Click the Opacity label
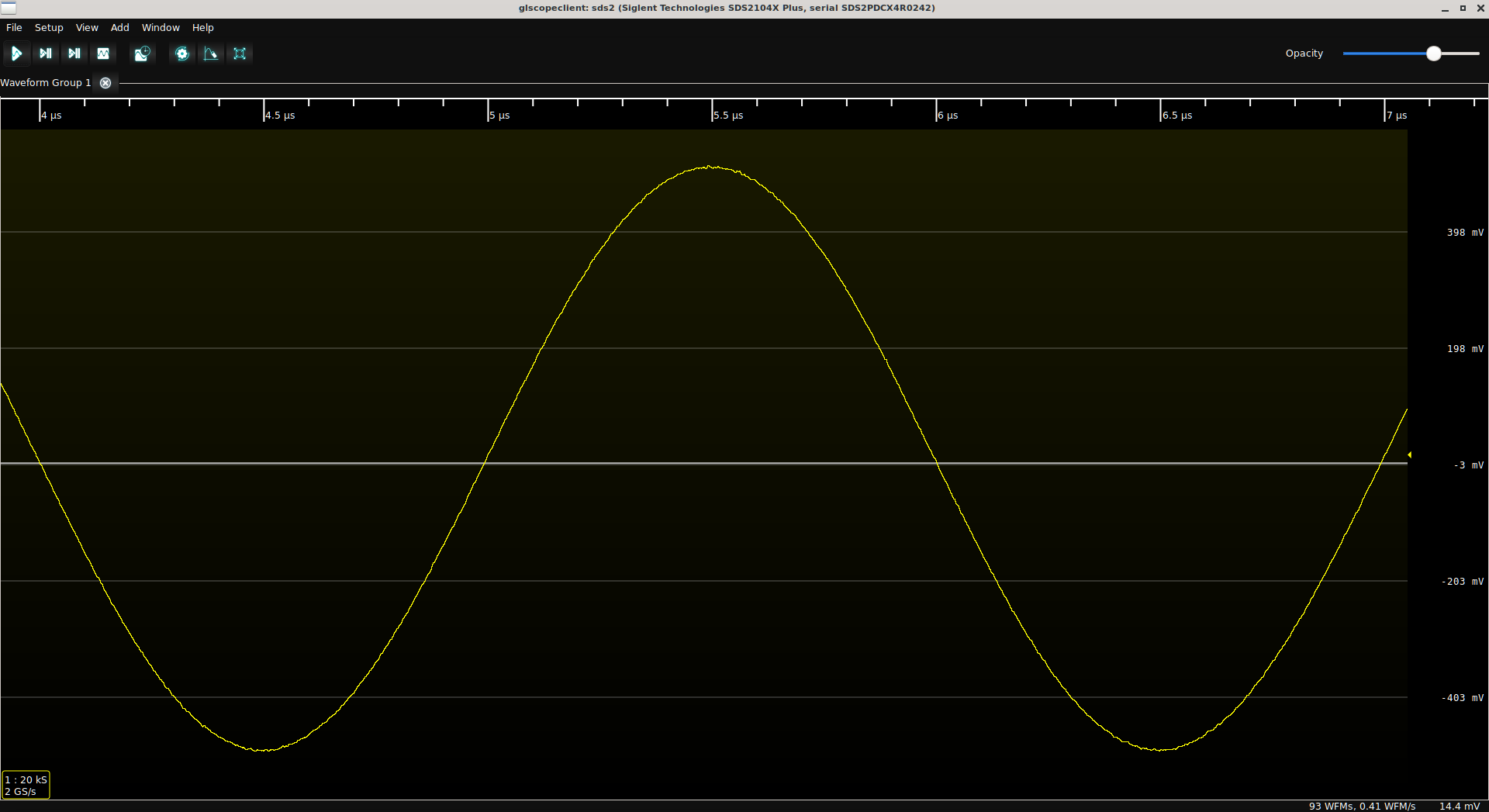 [1304, 54]
